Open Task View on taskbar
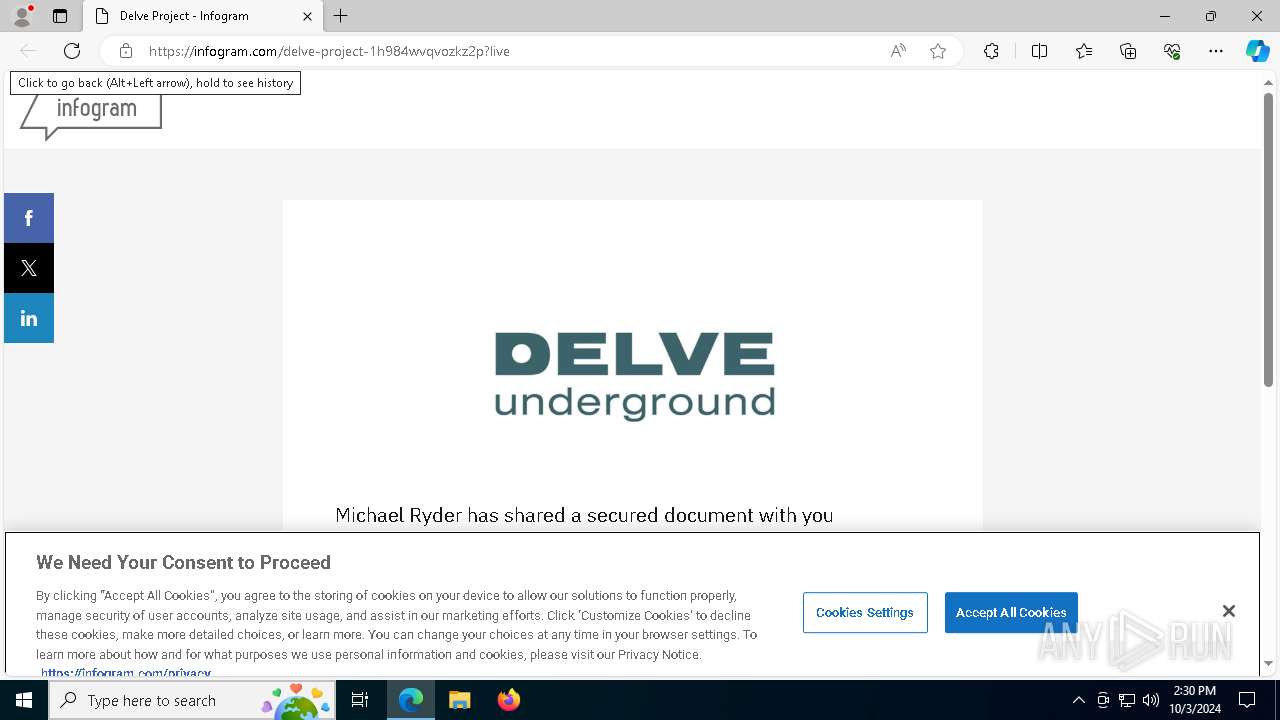The width and height of the screenshot is (1280, 720). (x=360, y=700)
